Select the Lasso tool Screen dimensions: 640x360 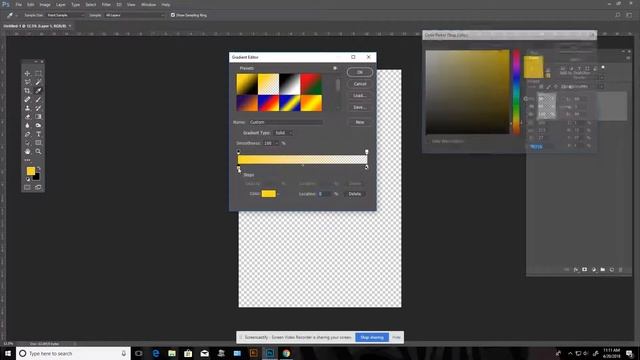point(27,82)
